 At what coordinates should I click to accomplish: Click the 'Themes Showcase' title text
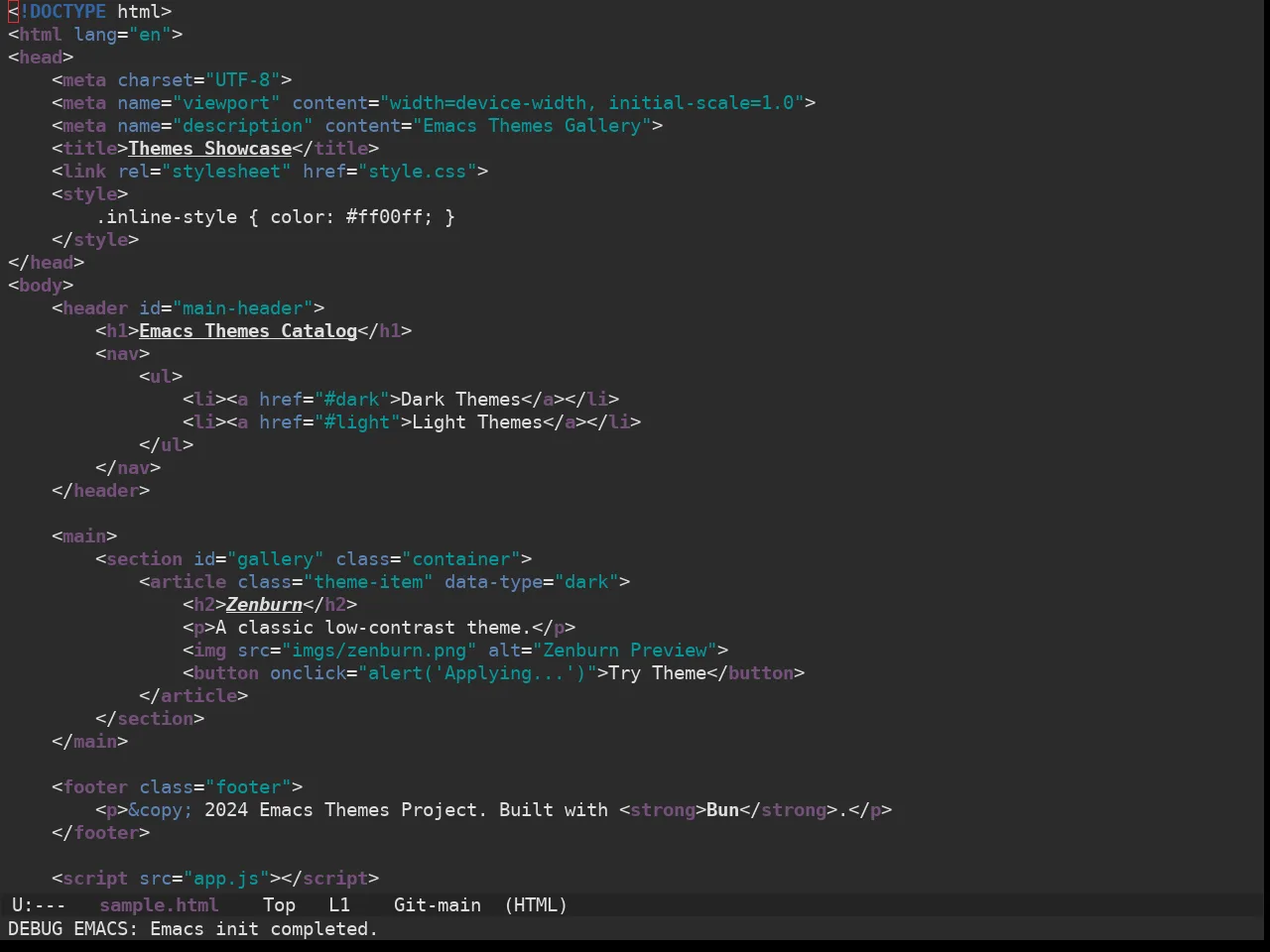[209, 149]
